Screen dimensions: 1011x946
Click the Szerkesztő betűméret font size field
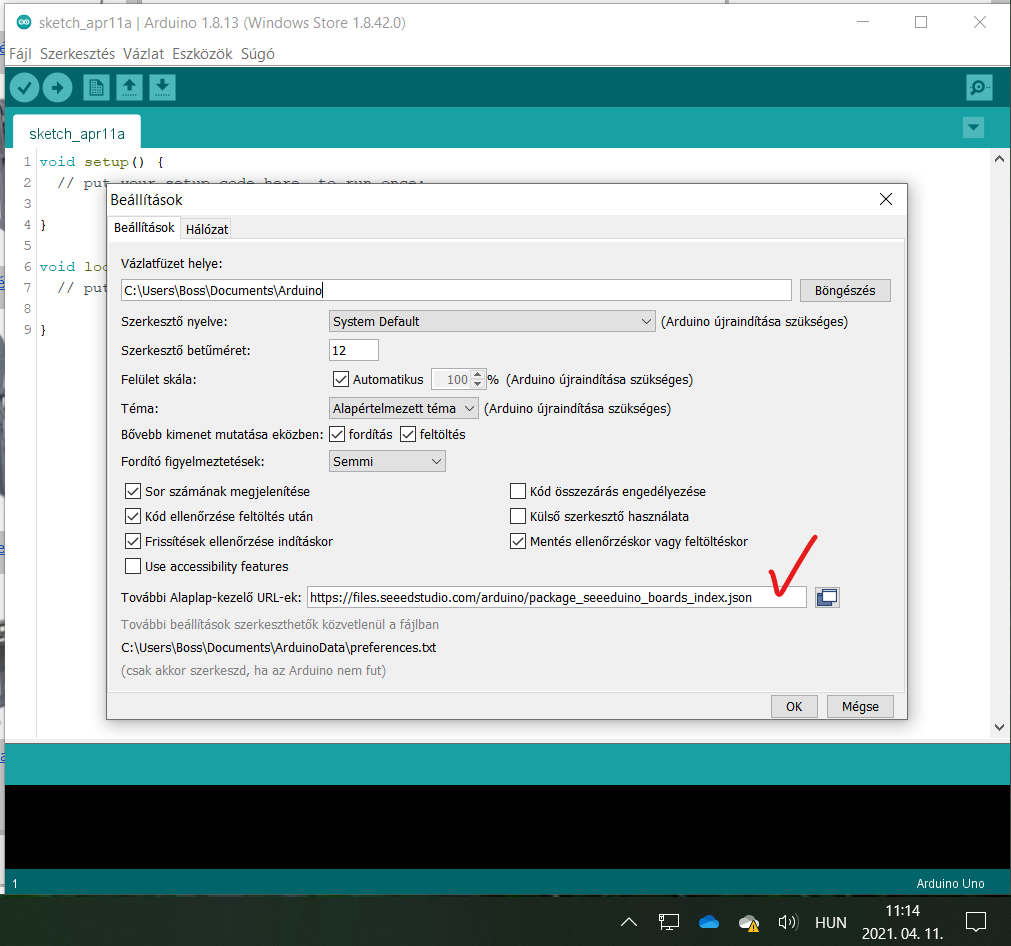tap(353, 350)
